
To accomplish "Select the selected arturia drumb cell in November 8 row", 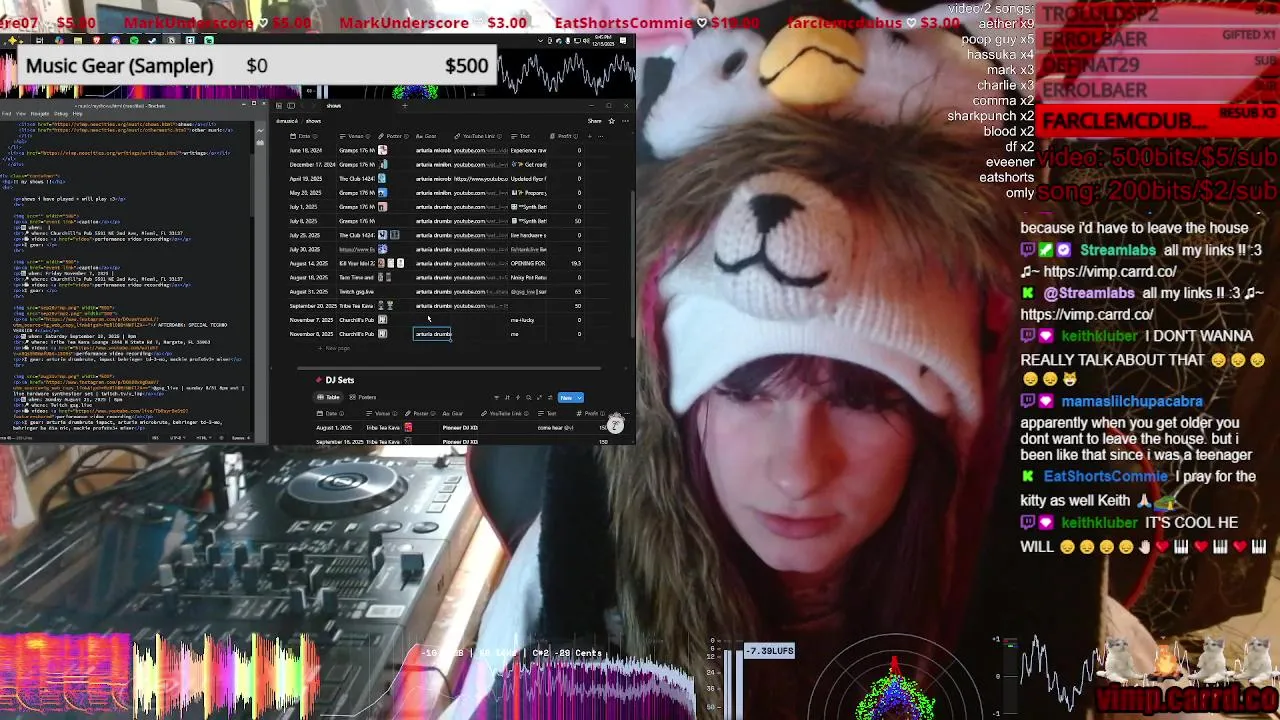I will click(x=432, y=334).
